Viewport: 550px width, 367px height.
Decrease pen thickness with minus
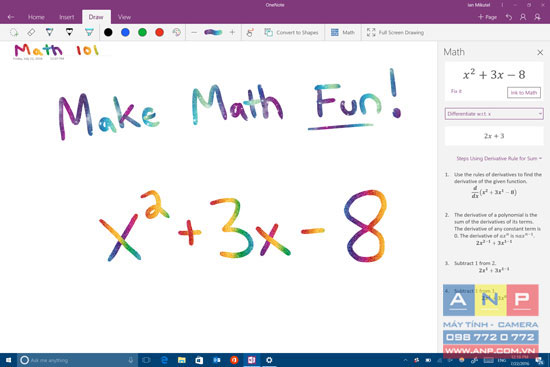194,32
